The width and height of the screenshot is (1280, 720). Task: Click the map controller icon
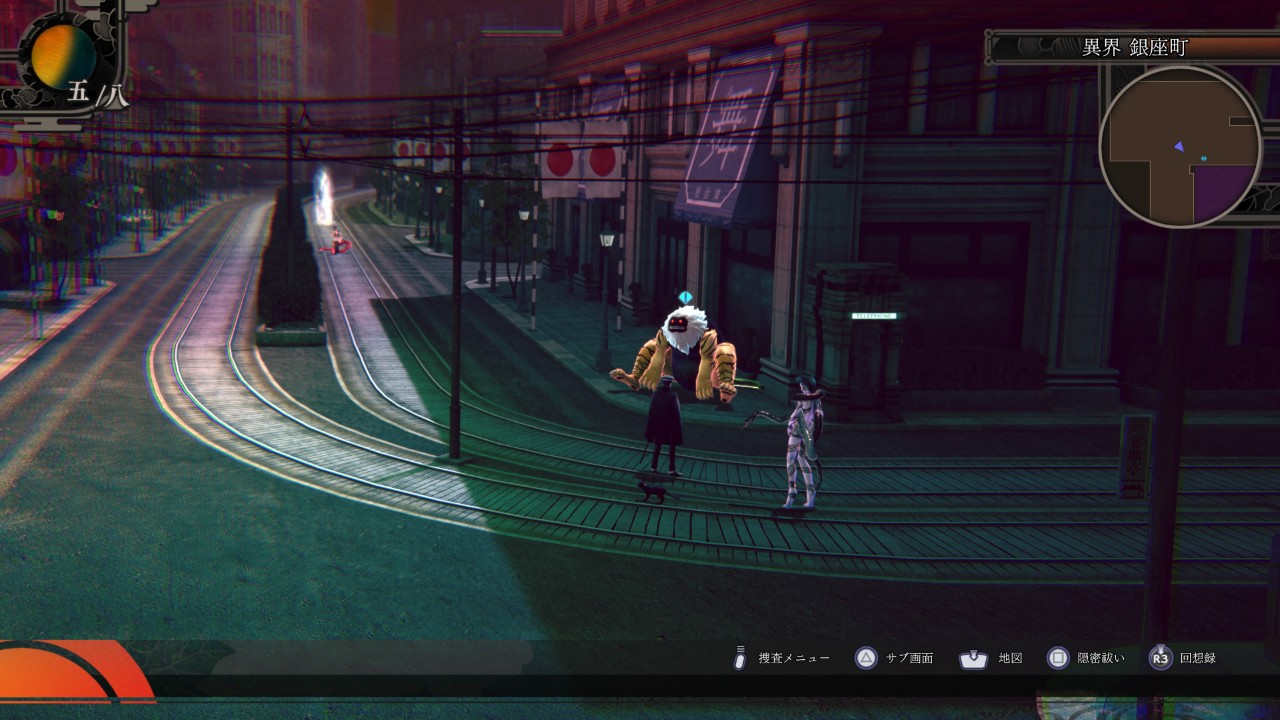(x=973, y=659)
